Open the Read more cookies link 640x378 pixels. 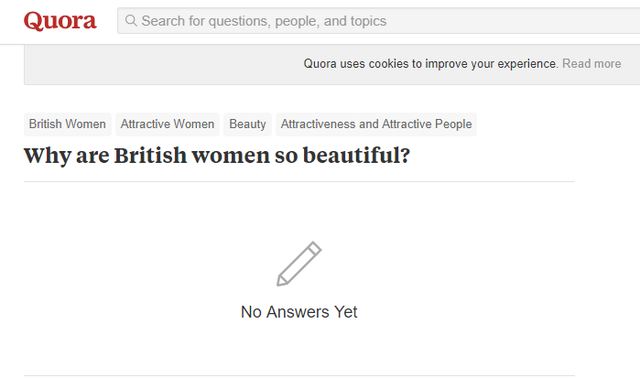[591, 64]
